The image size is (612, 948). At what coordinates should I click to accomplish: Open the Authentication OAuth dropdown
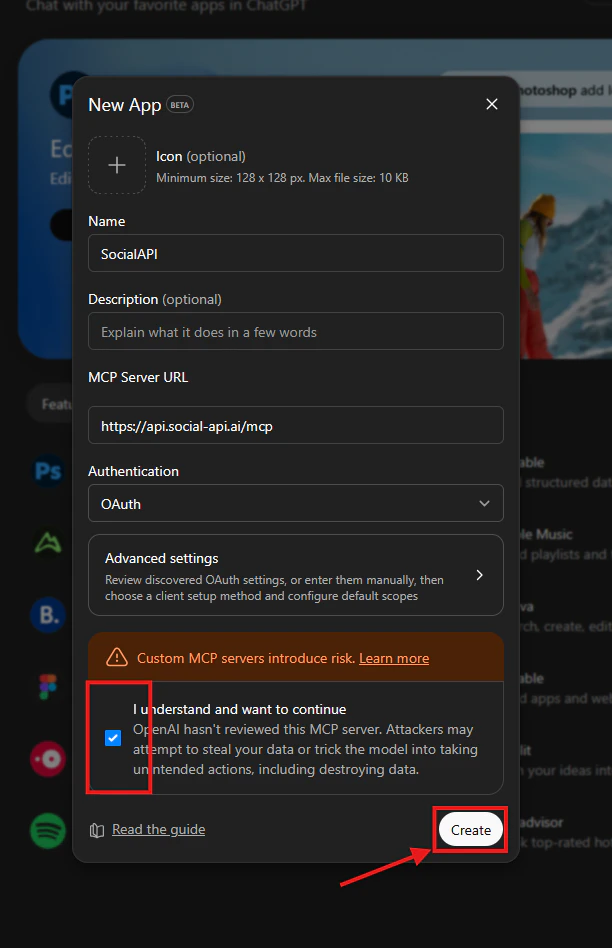pos(295,503)
